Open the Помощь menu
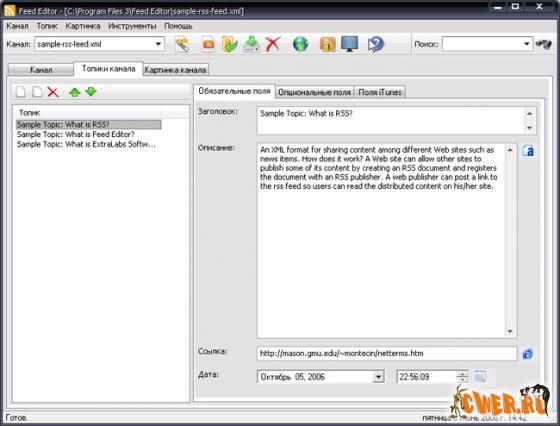Viewport: 560px width, 426px height. (x=178, y=26)
